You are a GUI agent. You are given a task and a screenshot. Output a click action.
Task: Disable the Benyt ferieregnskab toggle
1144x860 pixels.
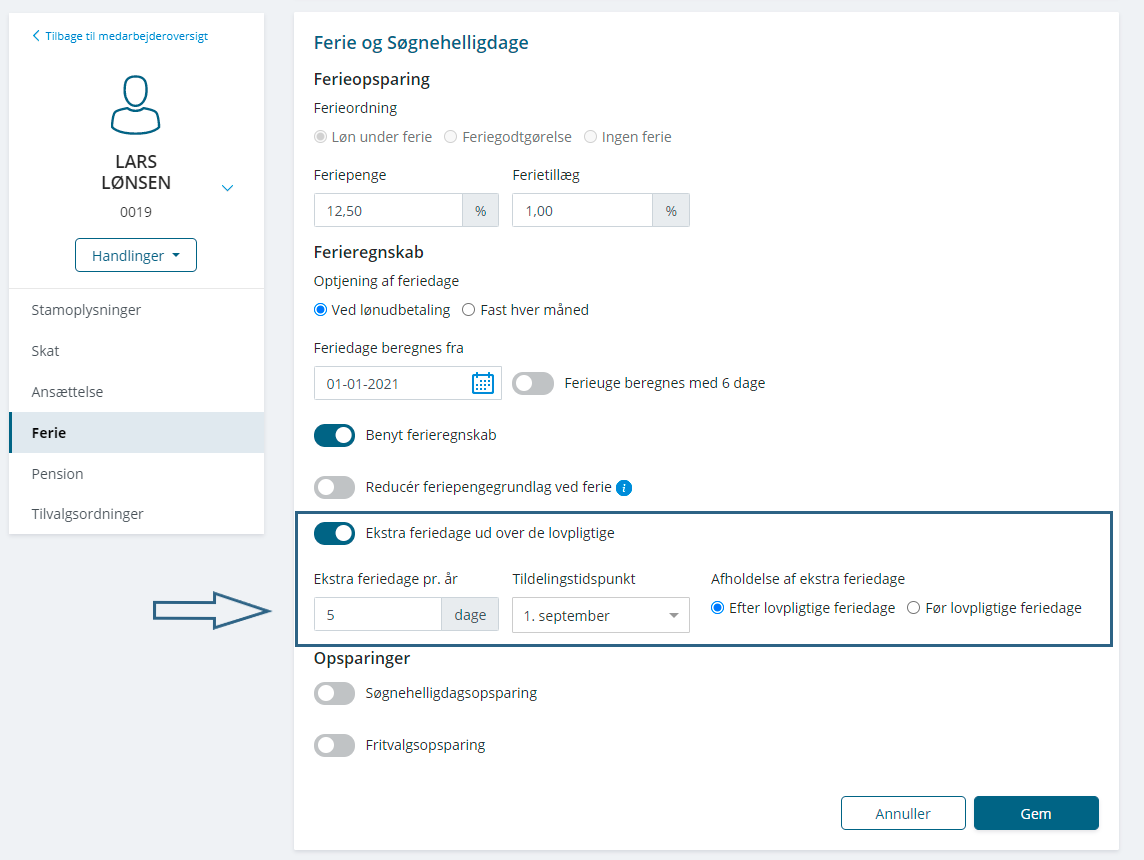(334, 435)
